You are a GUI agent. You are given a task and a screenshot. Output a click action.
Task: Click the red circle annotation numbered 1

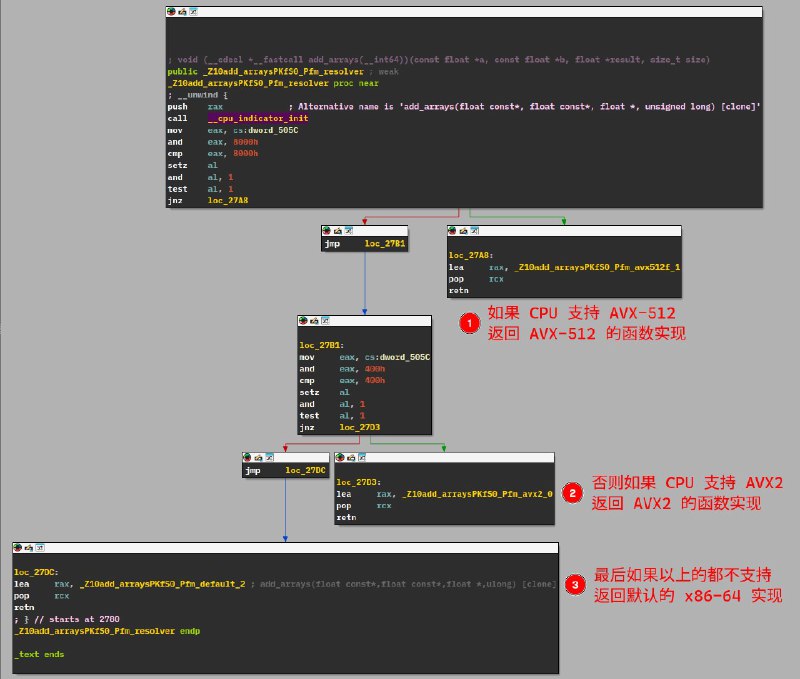pyautogui.click(x=468, y=323)
